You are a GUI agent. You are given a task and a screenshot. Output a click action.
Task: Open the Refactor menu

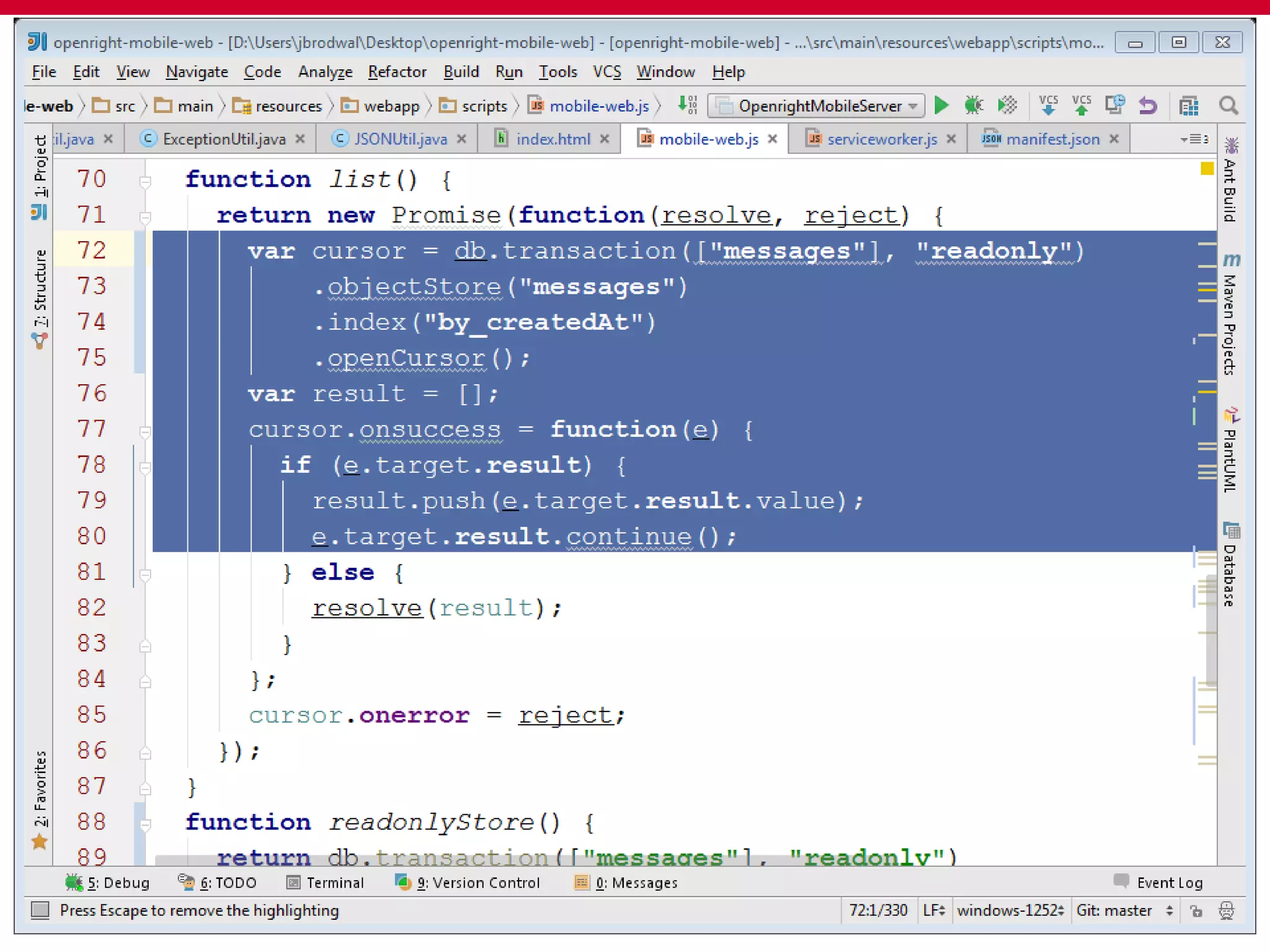point(397,72)
